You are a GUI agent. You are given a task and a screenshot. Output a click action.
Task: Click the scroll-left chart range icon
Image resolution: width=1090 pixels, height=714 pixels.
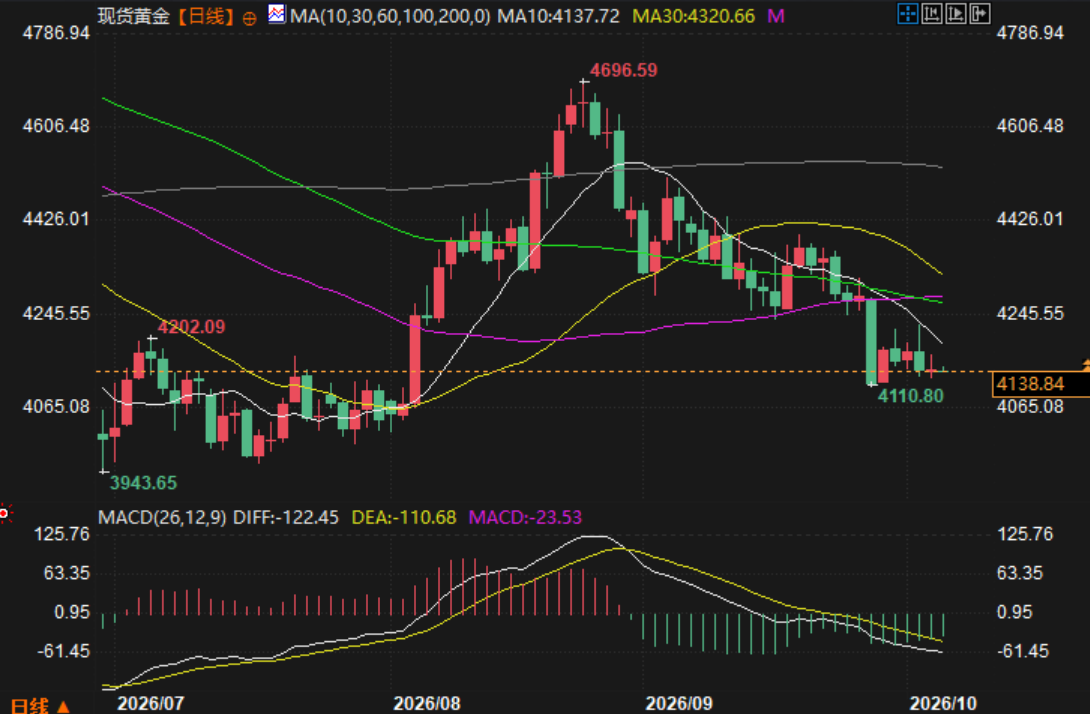tap(932, 13)
